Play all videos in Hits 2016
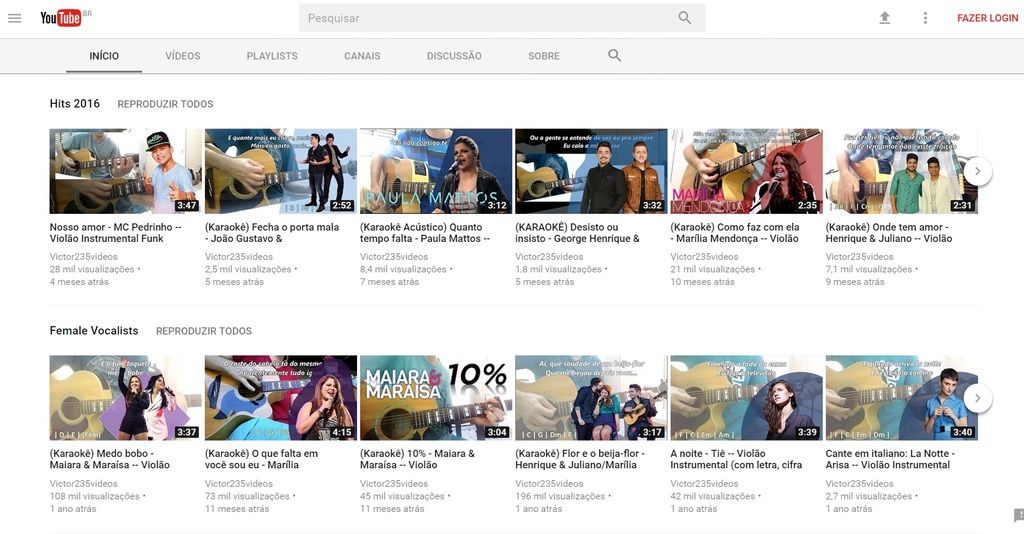 pos(165,104)
